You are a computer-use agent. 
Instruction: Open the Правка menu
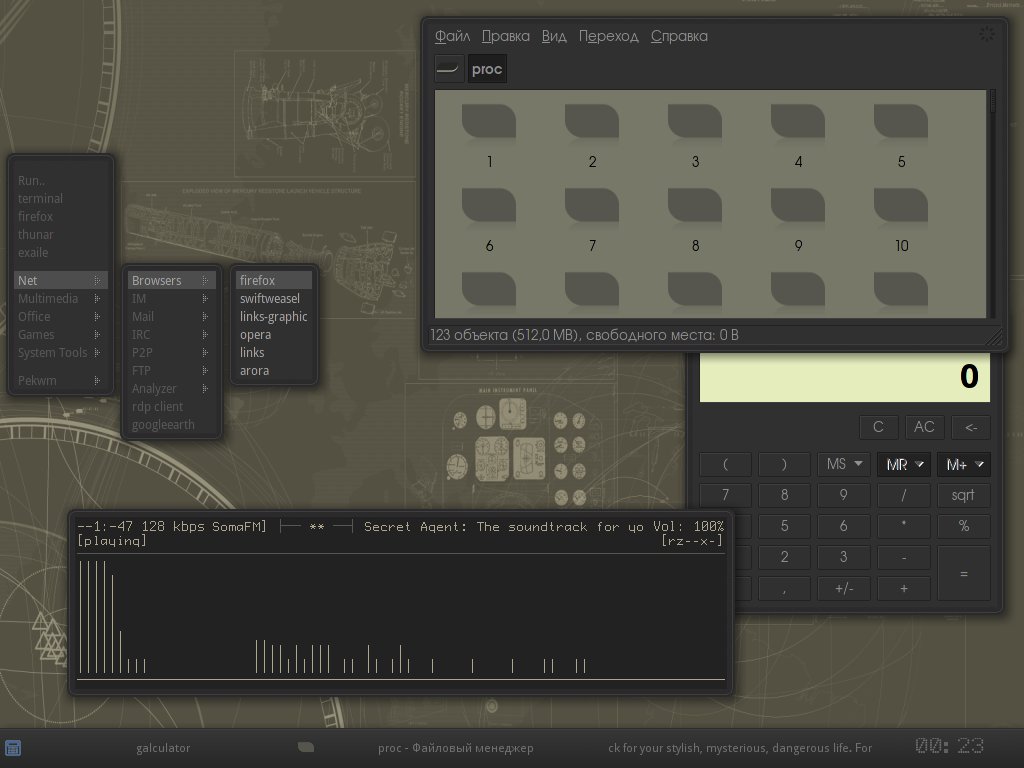click(x=505, y=36)
